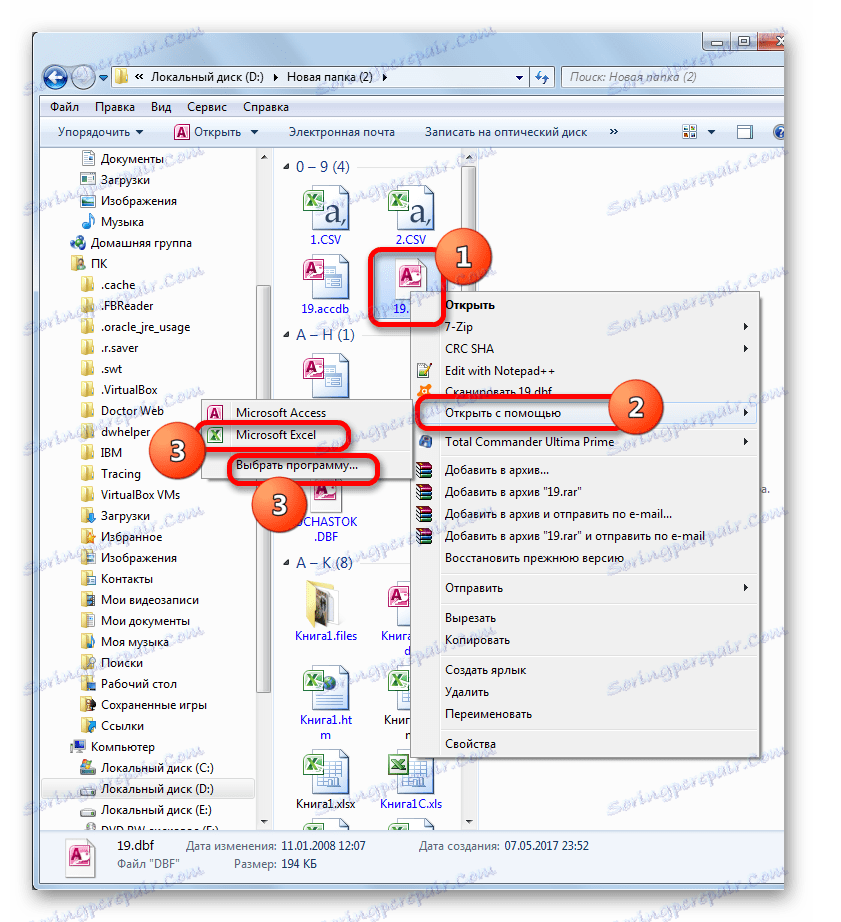The width and height of the screenshot is (841, 922).
Task: Open the change view icon in toolbar
Action: pyautogui.click(x=689, y=132)
